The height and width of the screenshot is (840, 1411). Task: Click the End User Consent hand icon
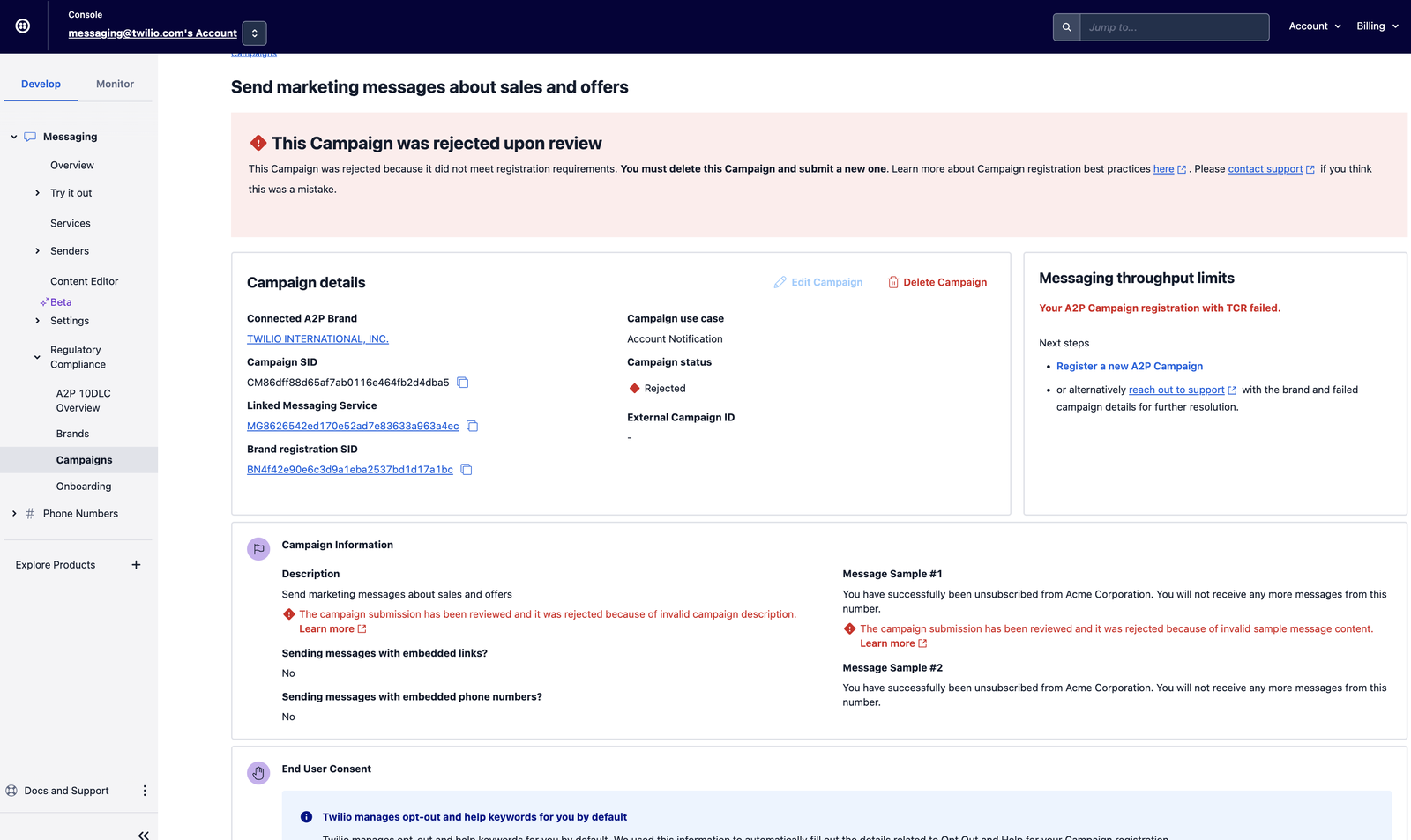[258, 773]
